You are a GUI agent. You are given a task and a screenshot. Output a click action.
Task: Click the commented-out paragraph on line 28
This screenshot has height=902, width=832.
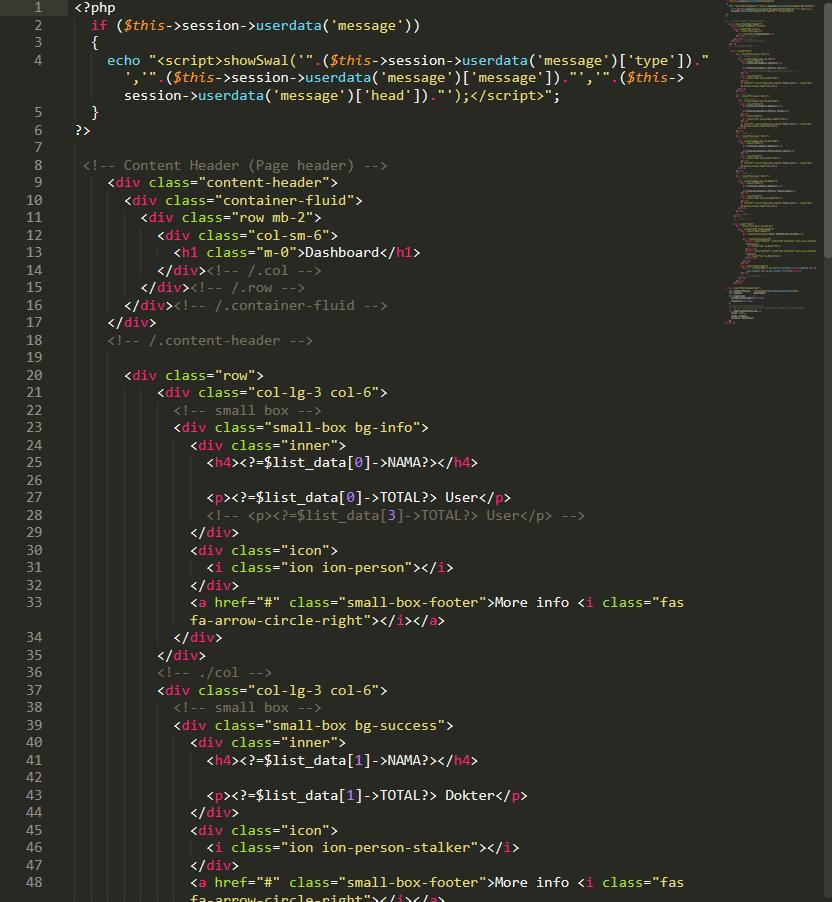pos(395,515)
